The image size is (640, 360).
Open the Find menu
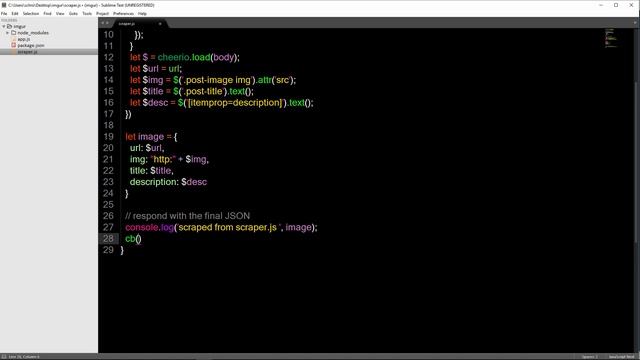[x=47, y=13]
